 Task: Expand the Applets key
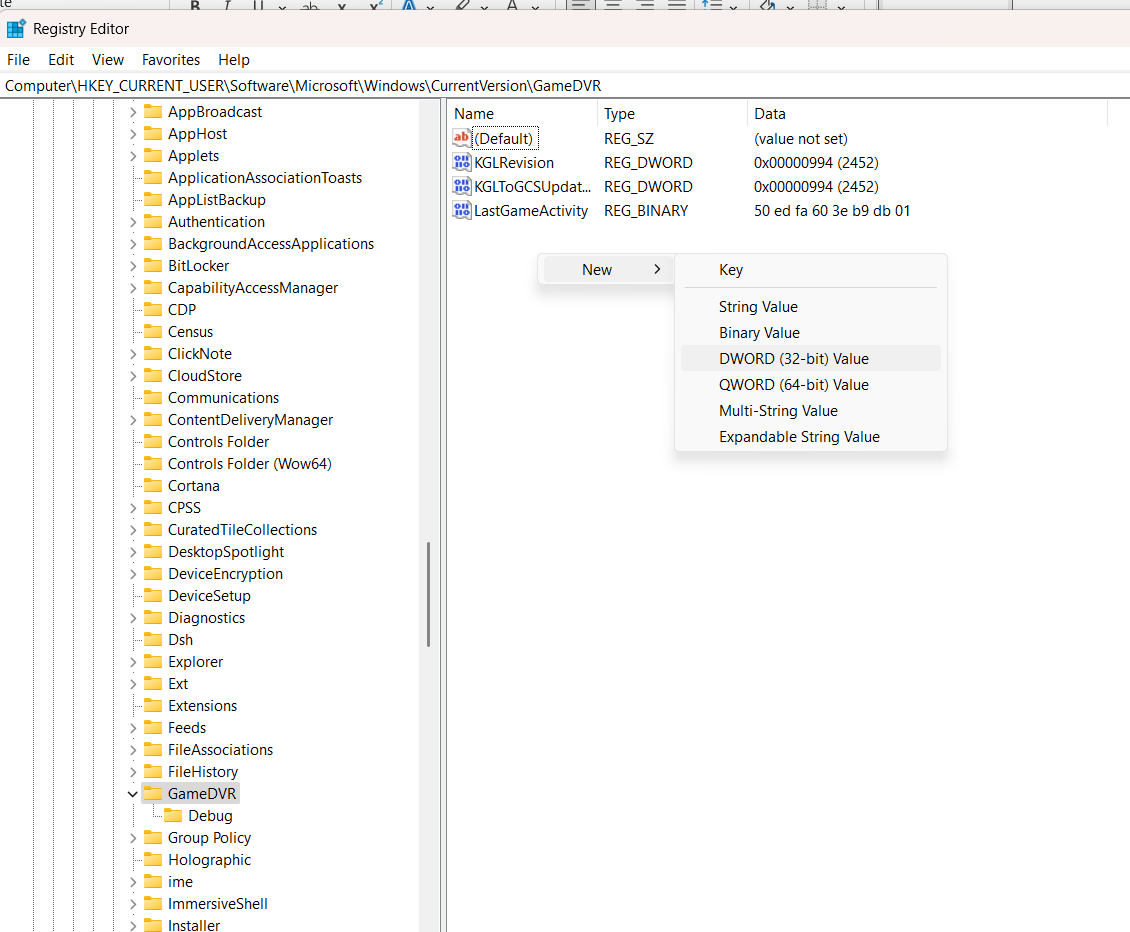(133, 156)
